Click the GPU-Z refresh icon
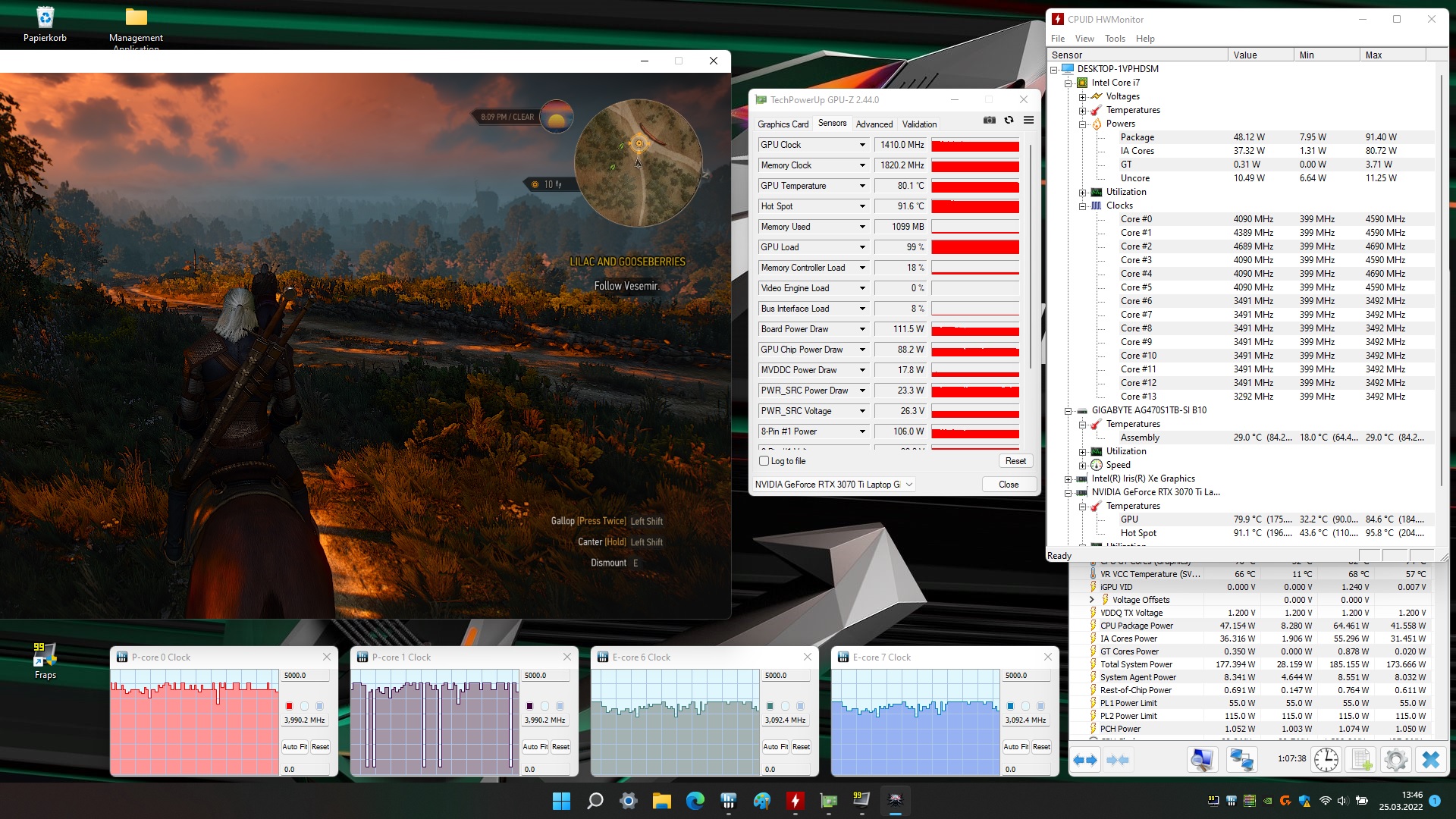 [1009, 120]
